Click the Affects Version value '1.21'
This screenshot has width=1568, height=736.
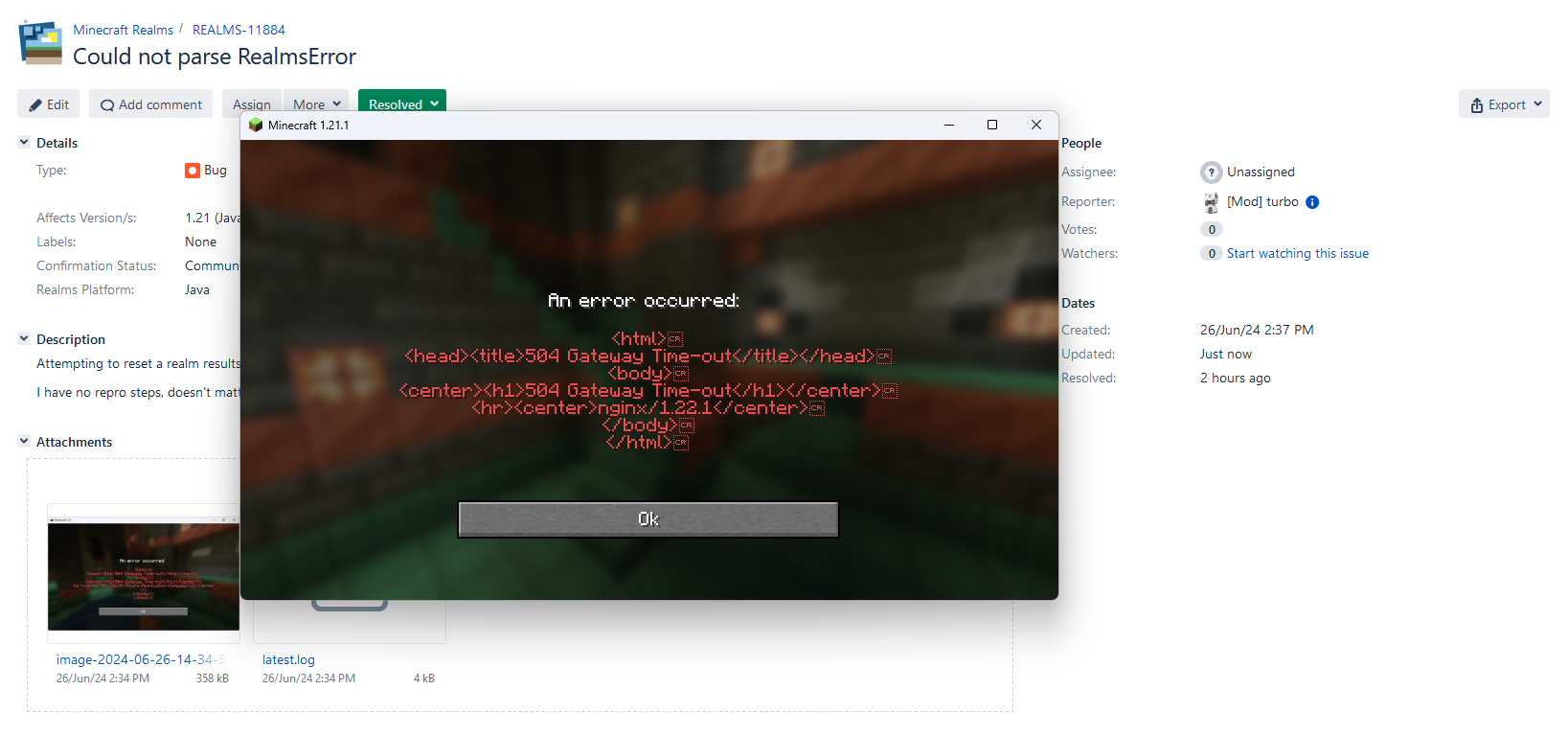point(197,218)
